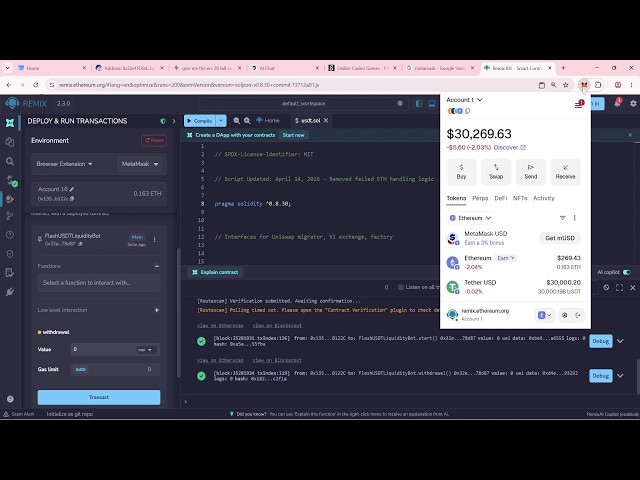
Task: Copy the 0x135 account address
Action: tap(72, 199)
